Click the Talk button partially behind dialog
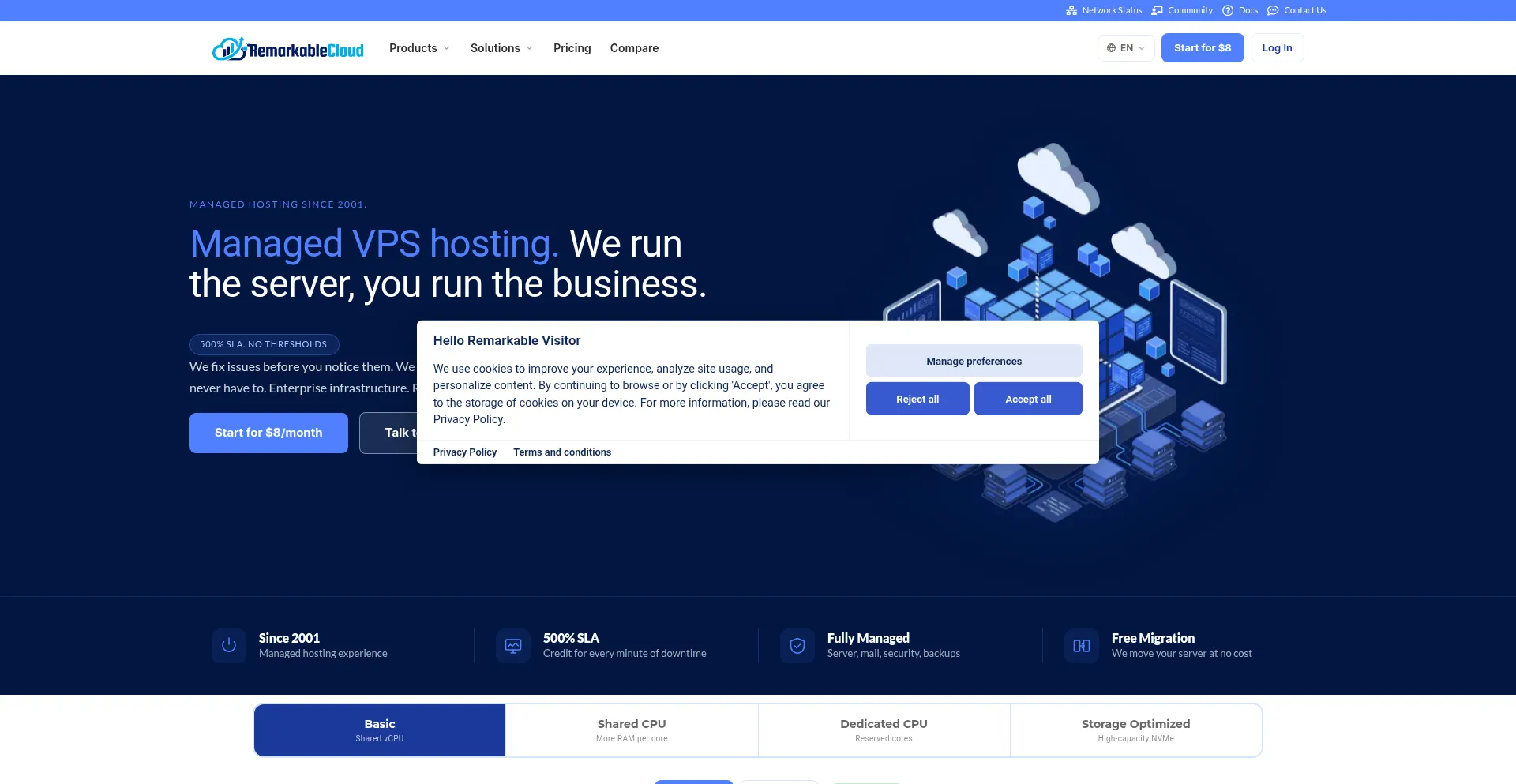 [x=388, y=433]
